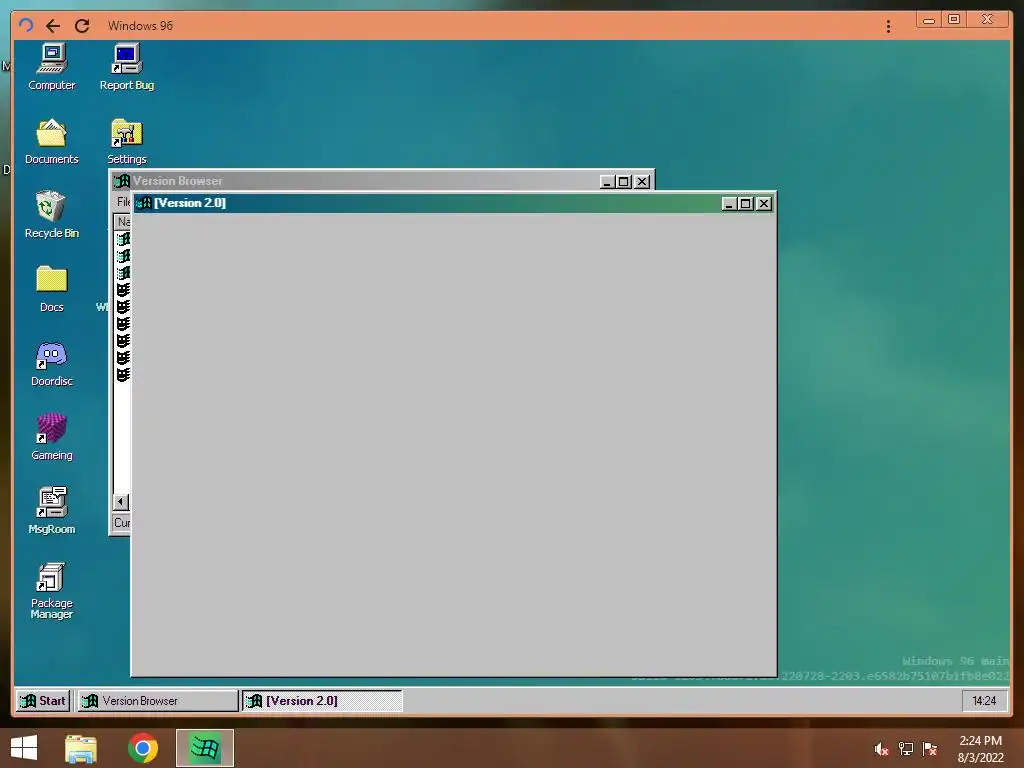1024x768 pixels.
Task: Select last version entry in Version Browser list
Action: (x=123, y=375)
